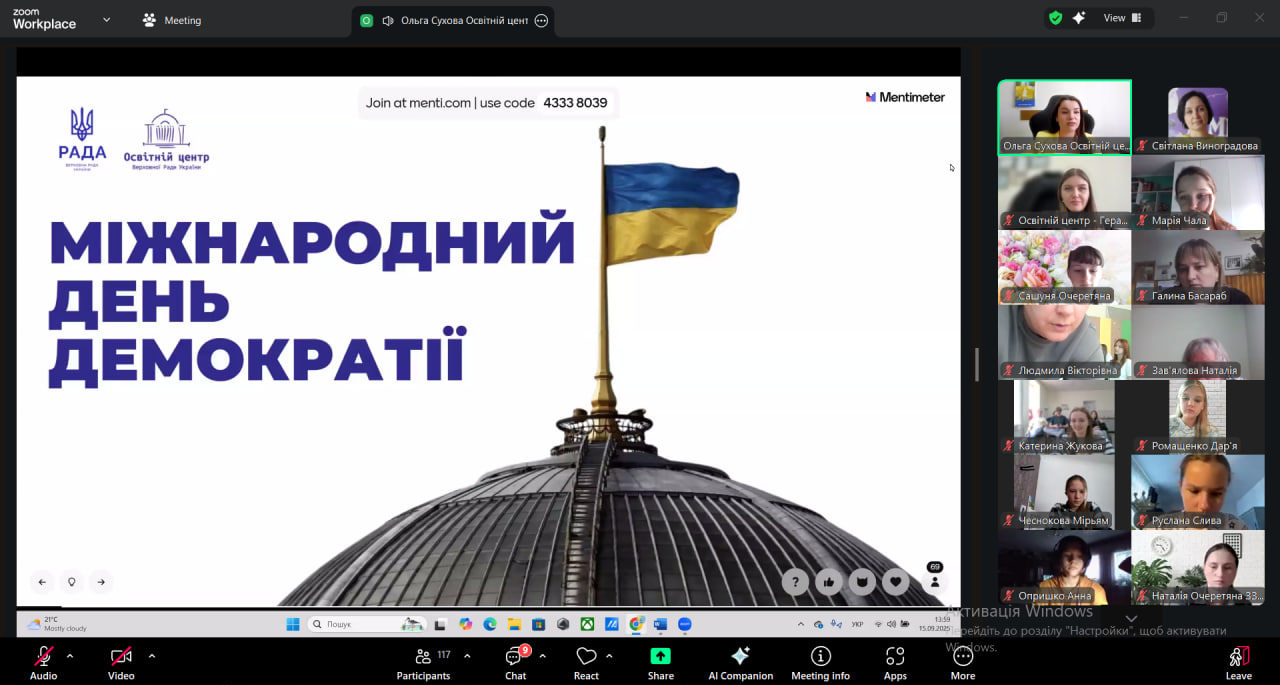Open the View layout menu
The height and width of the screenshot is (685, 1280).
pos(1121,18)
